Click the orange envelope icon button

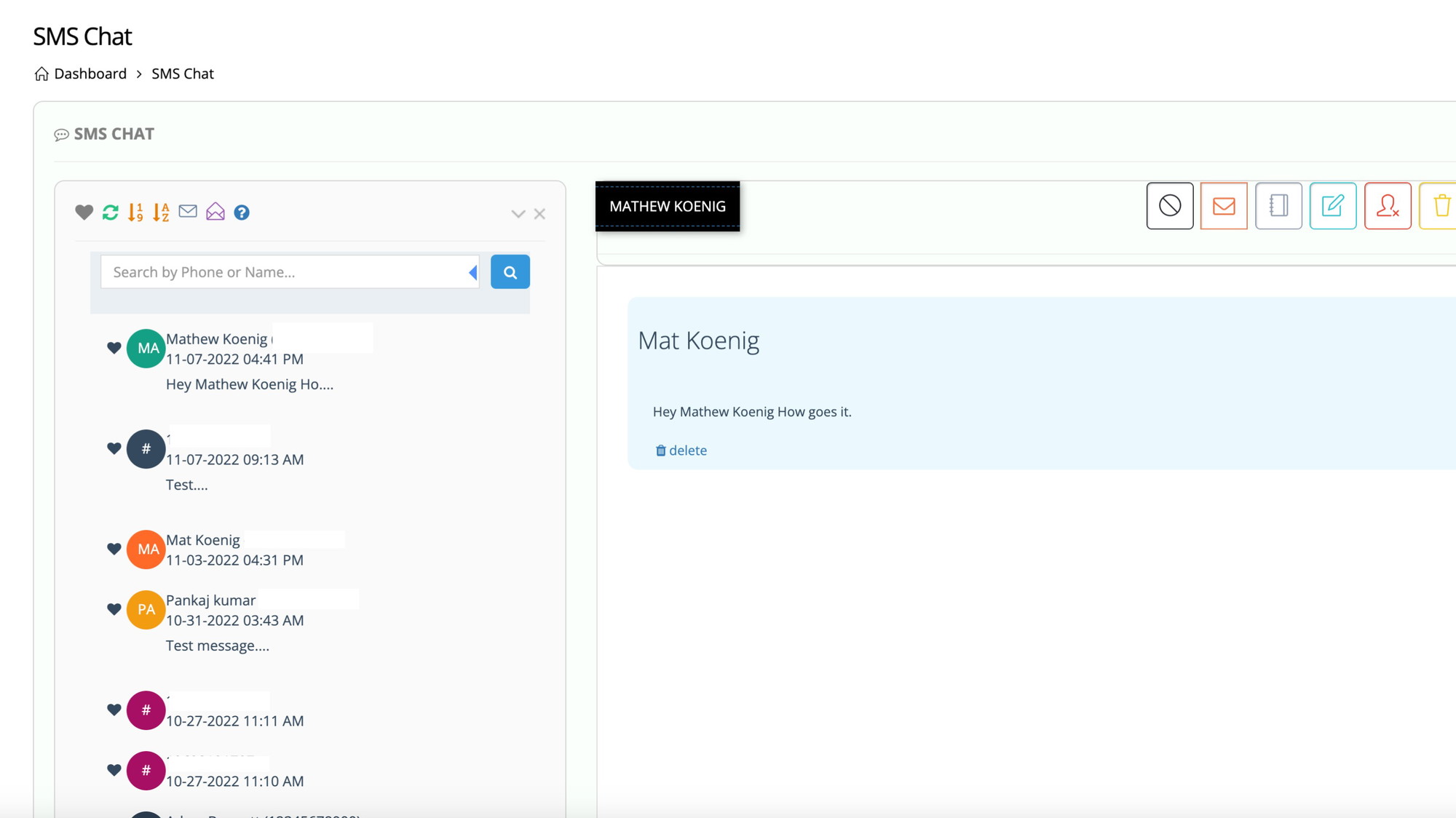click(1224, 206)
